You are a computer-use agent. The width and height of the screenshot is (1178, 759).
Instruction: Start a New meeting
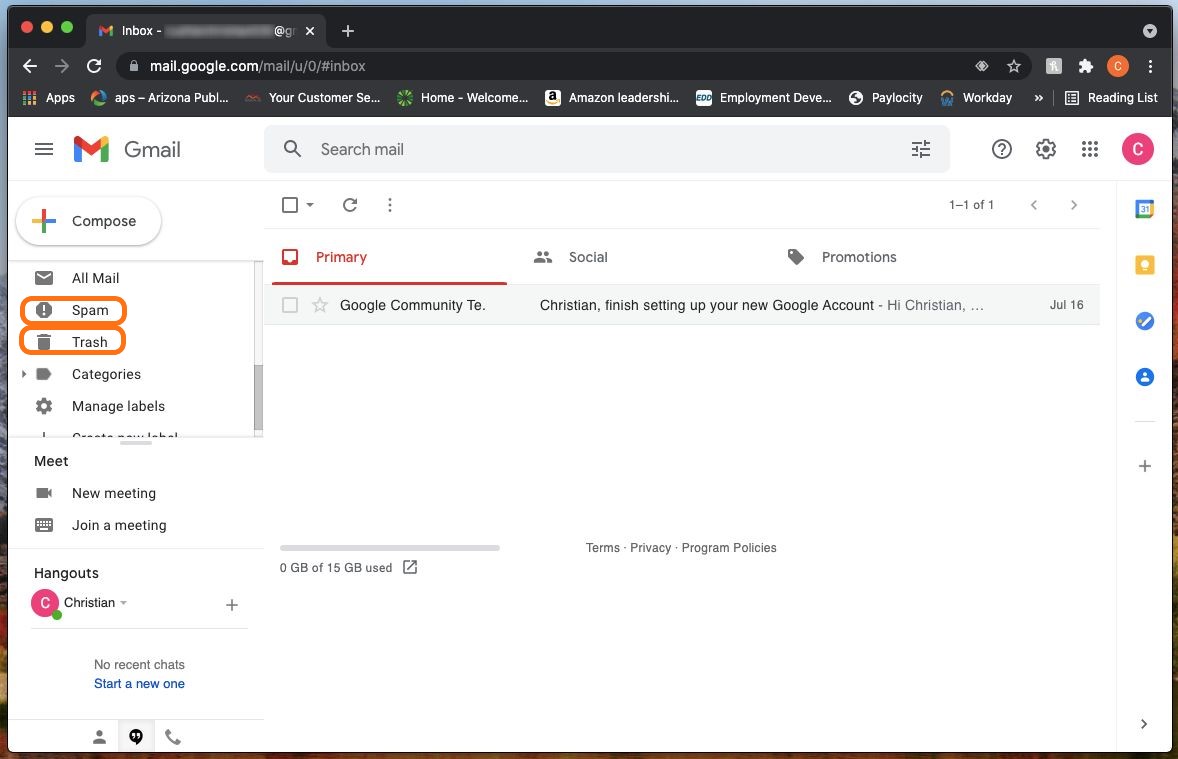(113, 493)
